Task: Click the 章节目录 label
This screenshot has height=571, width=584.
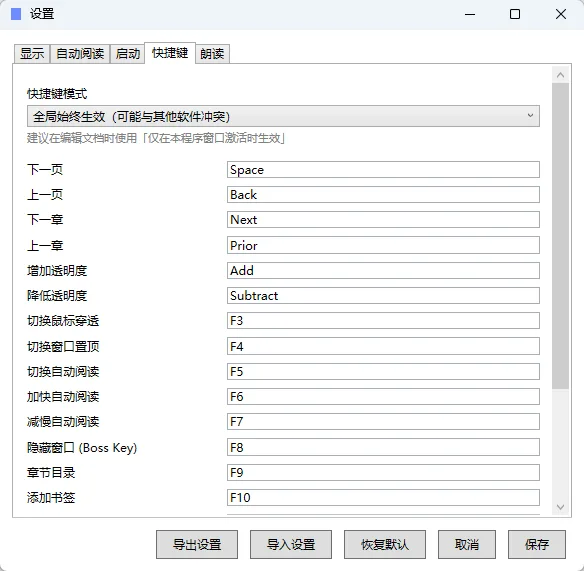Action: click(51, 473)
